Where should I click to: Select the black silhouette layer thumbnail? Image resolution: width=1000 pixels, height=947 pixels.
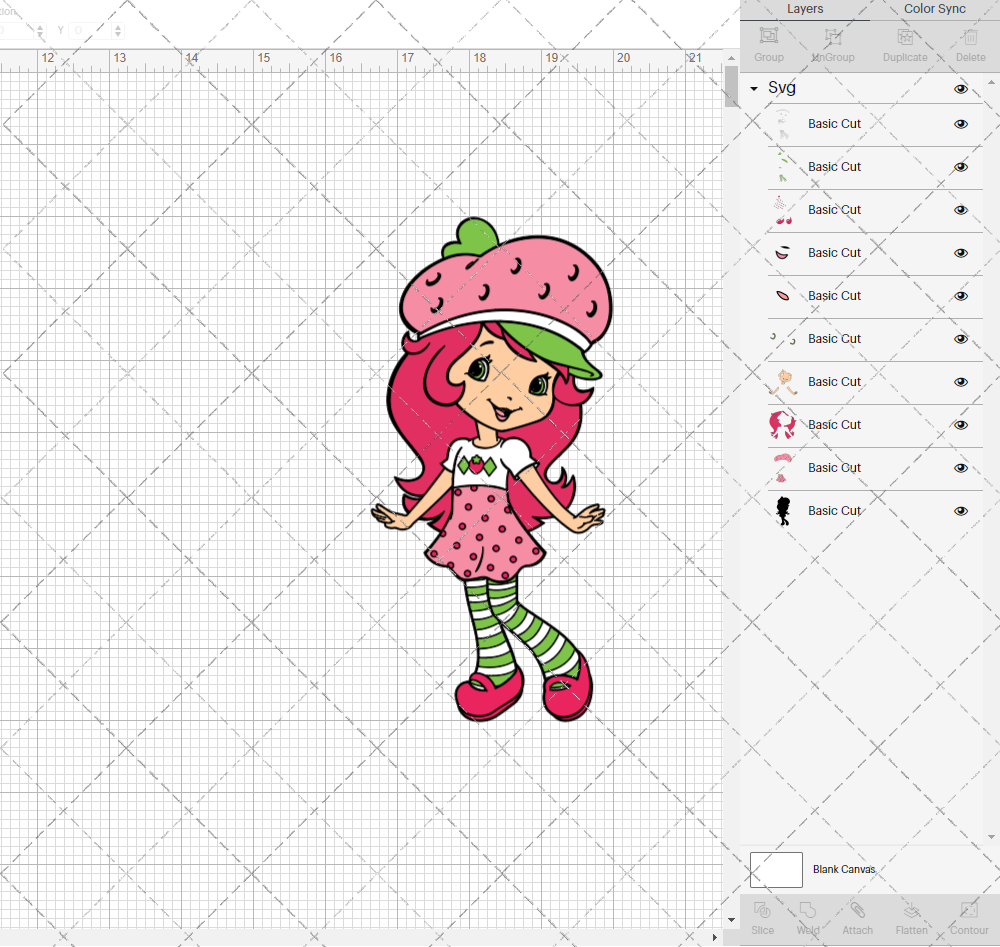click(783, 511)
